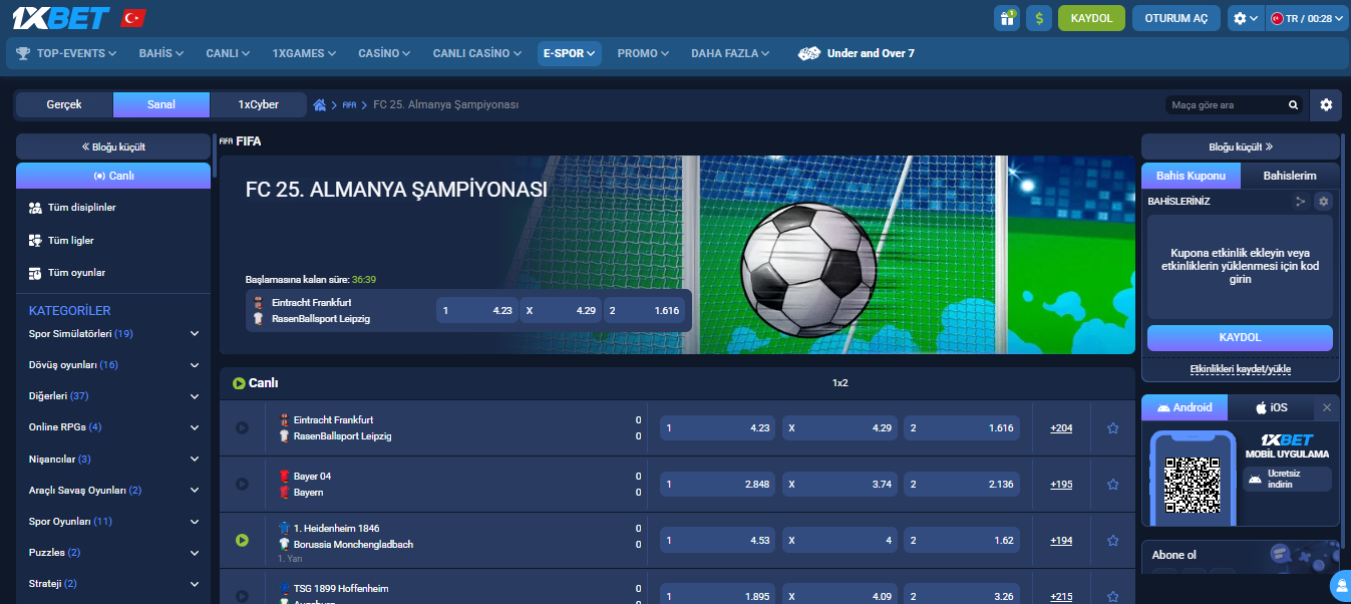This screenshot has width=1351, height=604.
Task: Collapse the right Bloğu küçült panel
Action: 1240,146
